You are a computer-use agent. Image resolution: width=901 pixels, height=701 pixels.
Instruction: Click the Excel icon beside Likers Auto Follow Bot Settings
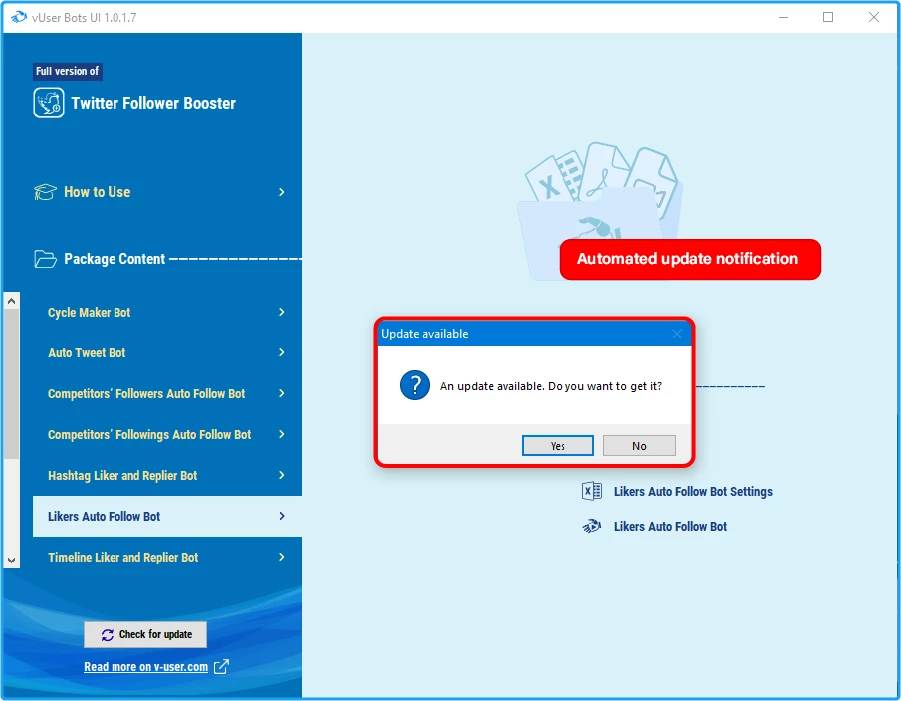tap(591, 491)
